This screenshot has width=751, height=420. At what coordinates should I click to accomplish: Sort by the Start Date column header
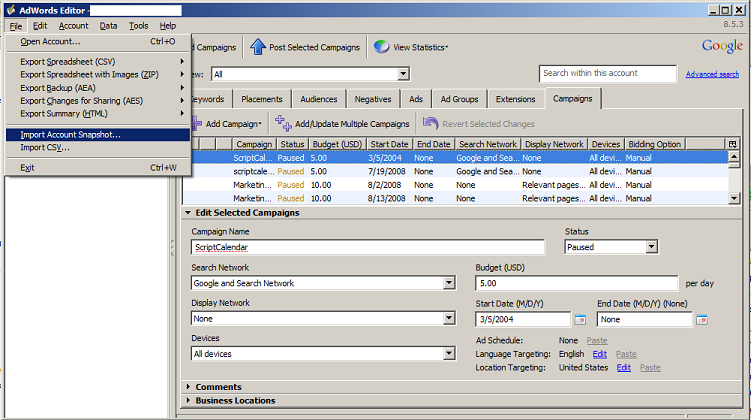[x=389, y=144]
